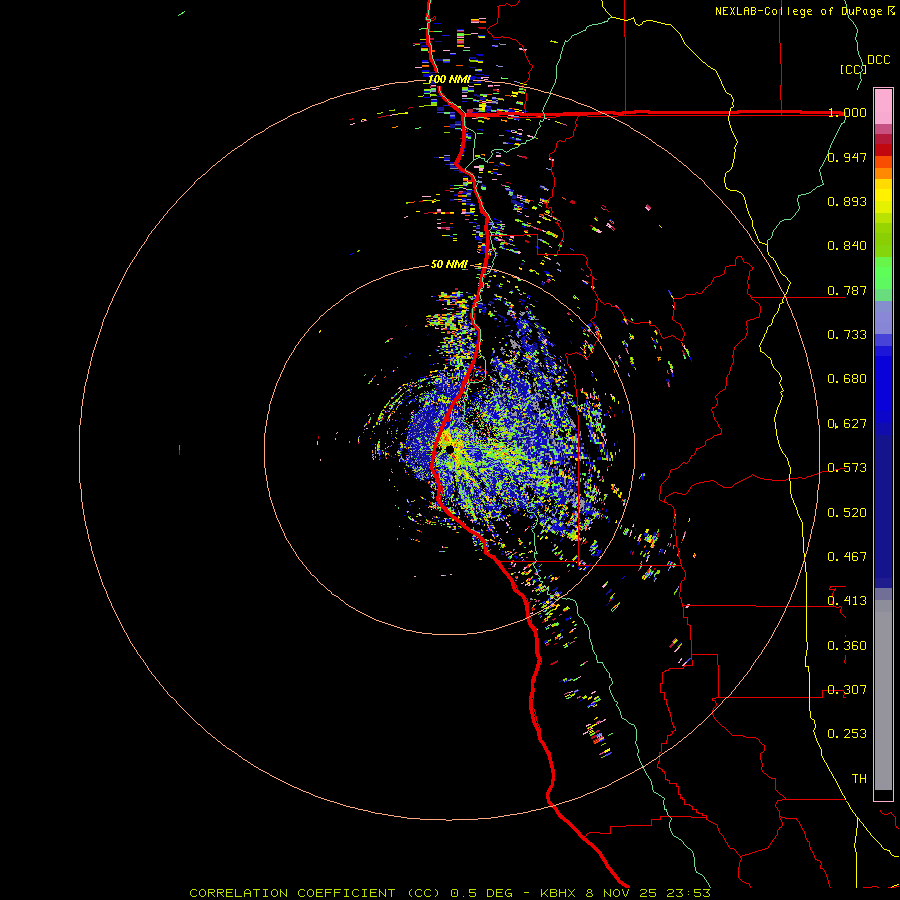Click the NEXLAB-College of DuPage label
The width and height of the screenshot is (900, 900).
pyautogui.click(x=798, y=11)
